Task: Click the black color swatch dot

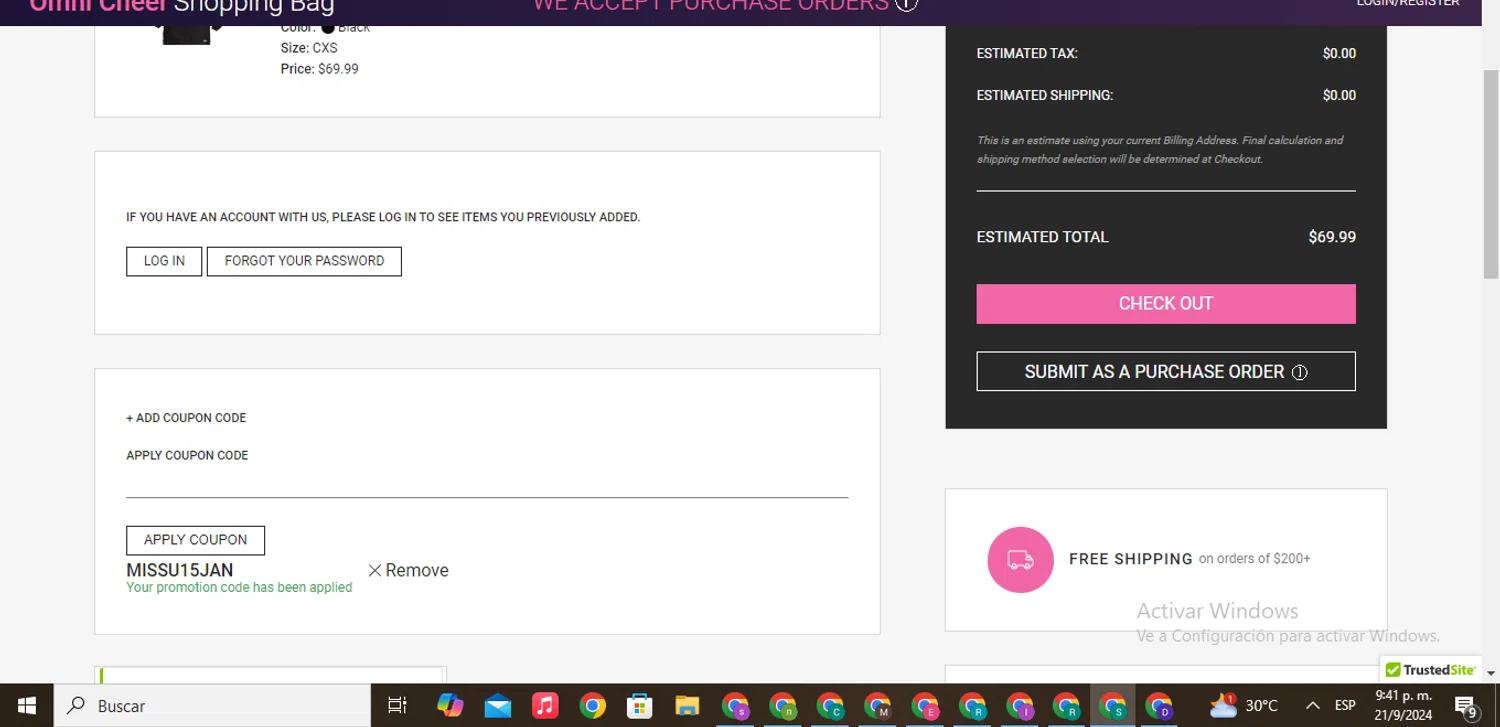Action: [328, 27]
